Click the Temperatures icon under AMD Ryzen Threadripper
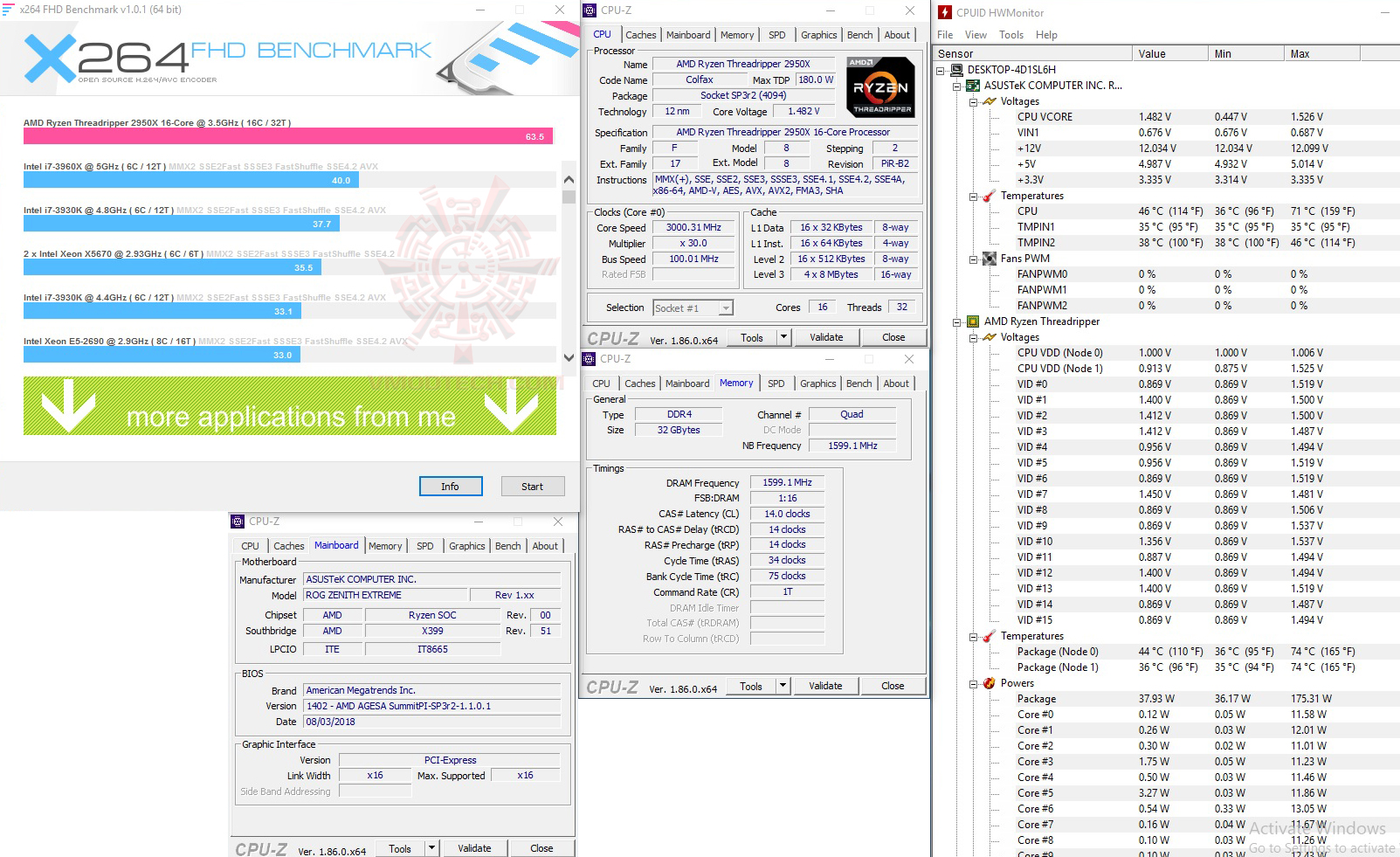This screenshot has width=1400, height=857. [990, 636]
